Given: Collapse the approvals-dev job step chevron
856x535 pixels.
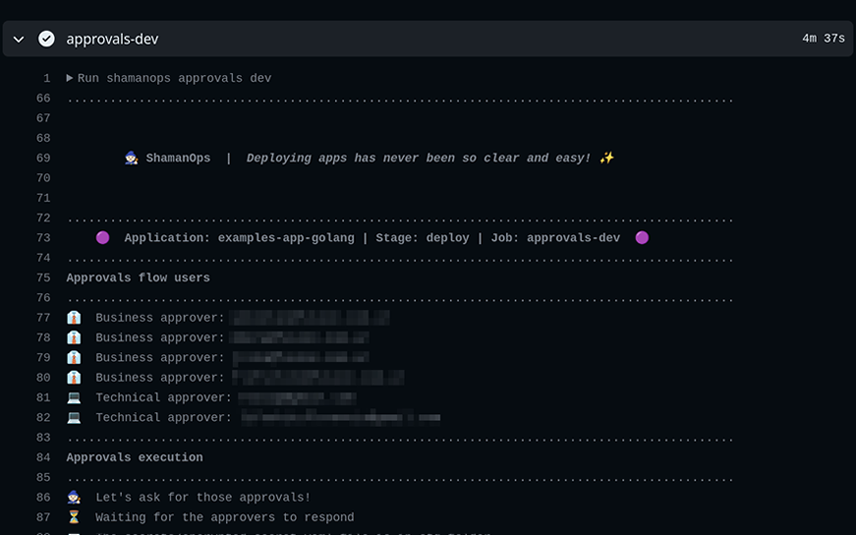Looking at the screenshot, I should [x=19, y=39].
